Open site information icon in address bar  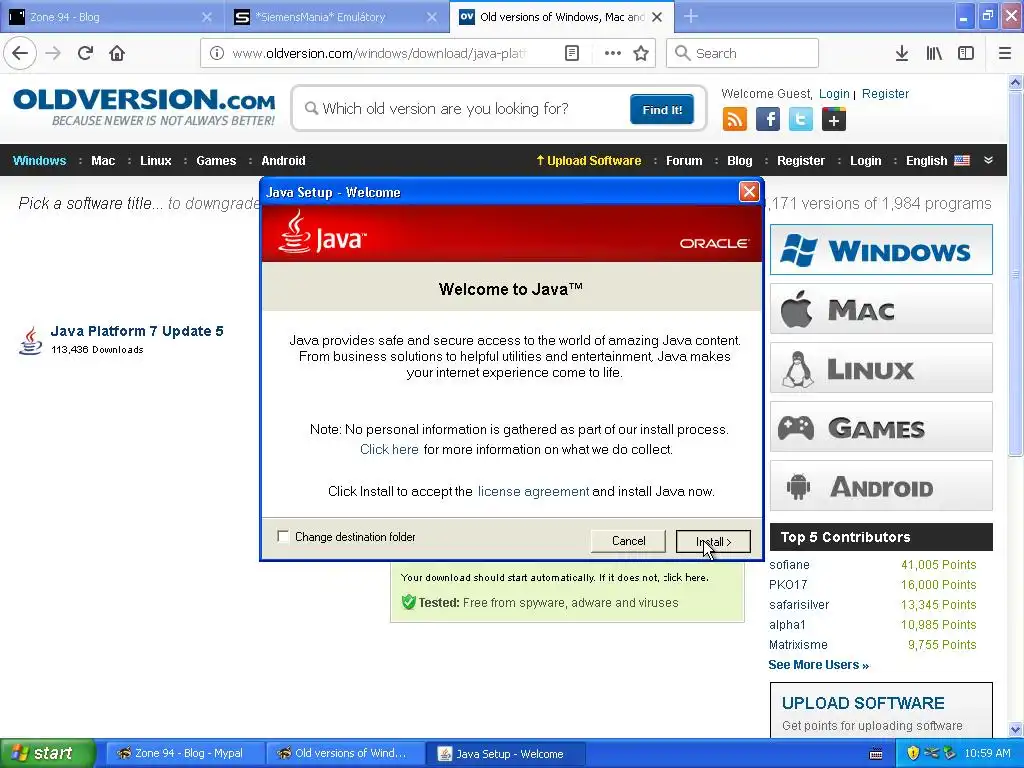[x=217, y=53]
